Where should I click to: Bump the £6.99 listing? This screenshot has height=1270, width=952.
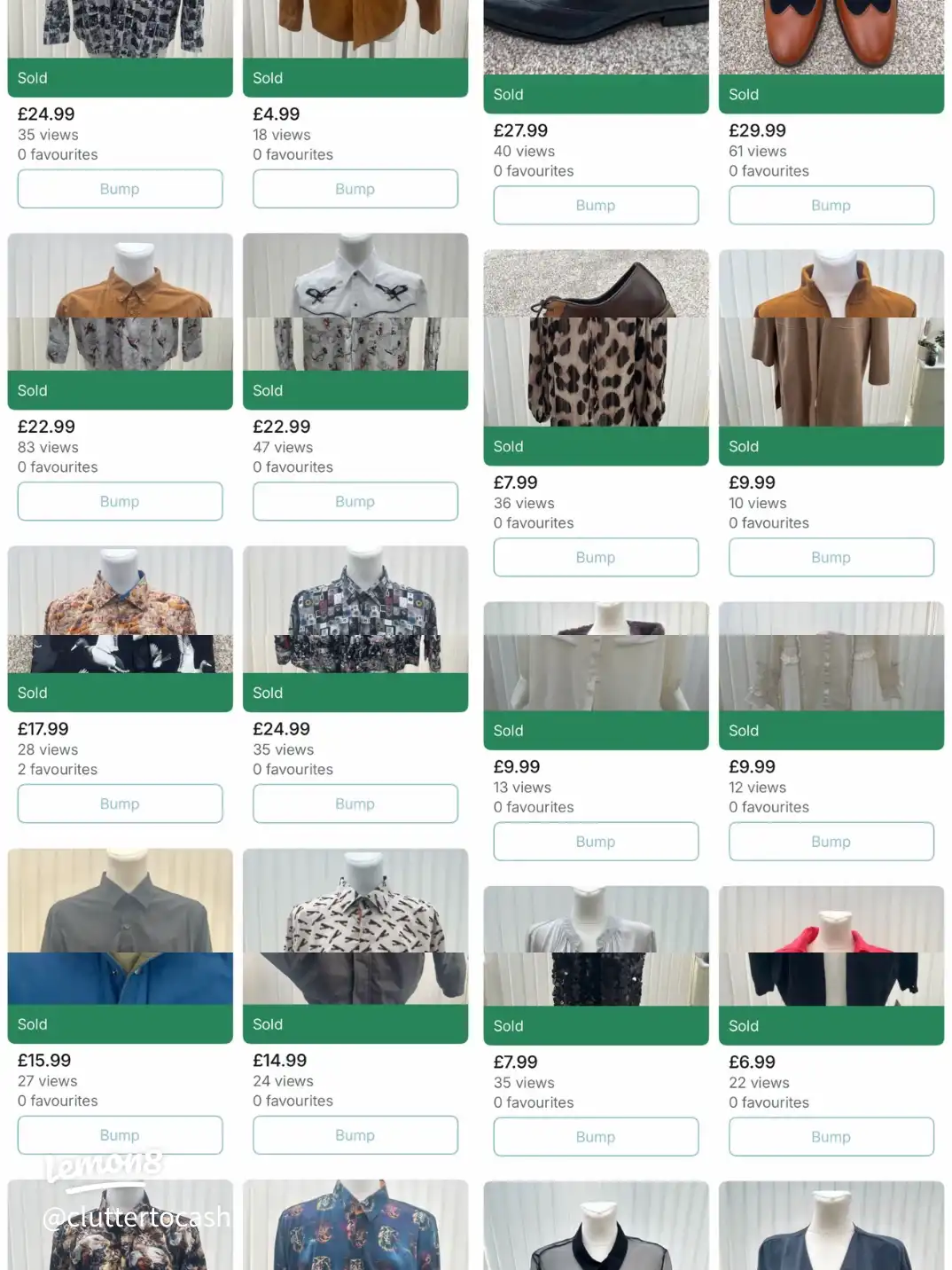pyautogui.click(x=831, y=1137)
